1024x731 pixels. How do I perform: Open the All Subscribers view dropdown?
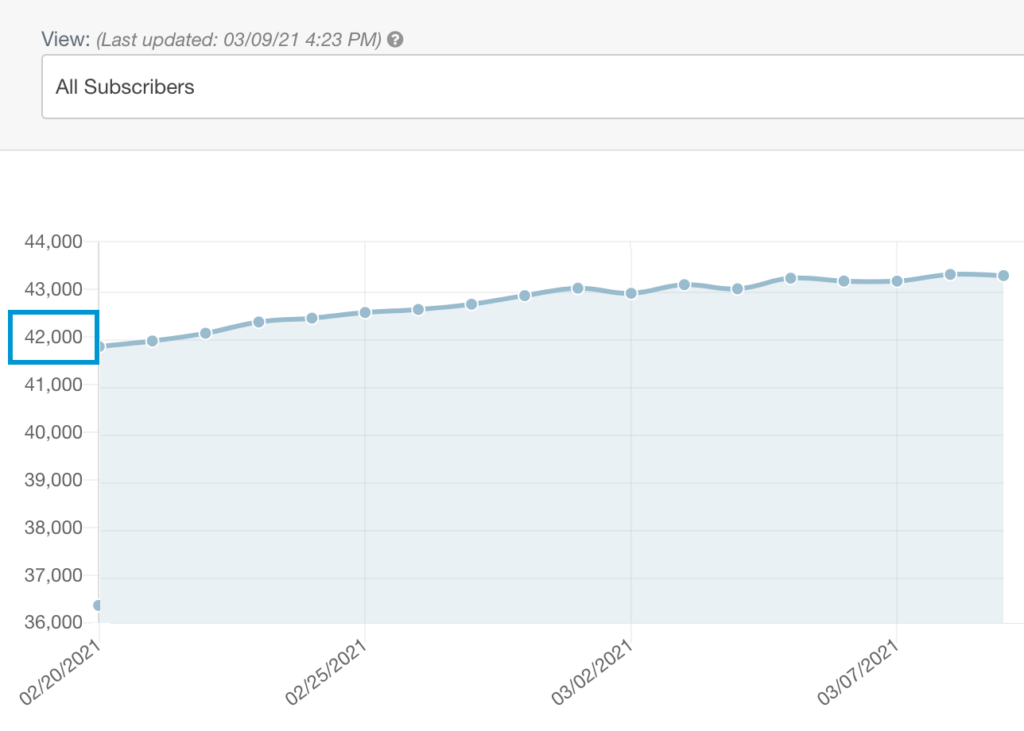(533, 87)
